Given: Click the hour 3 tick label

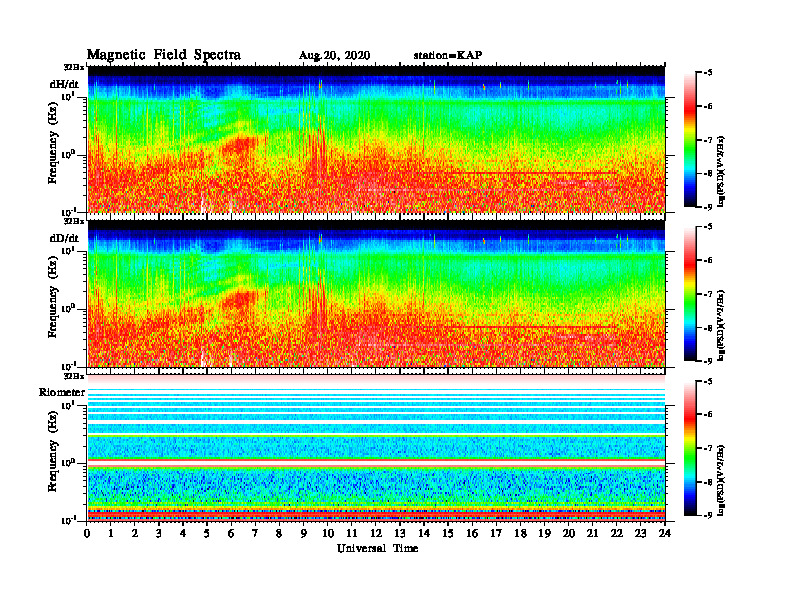Looking at the screenshot, I should pos(159,533).
